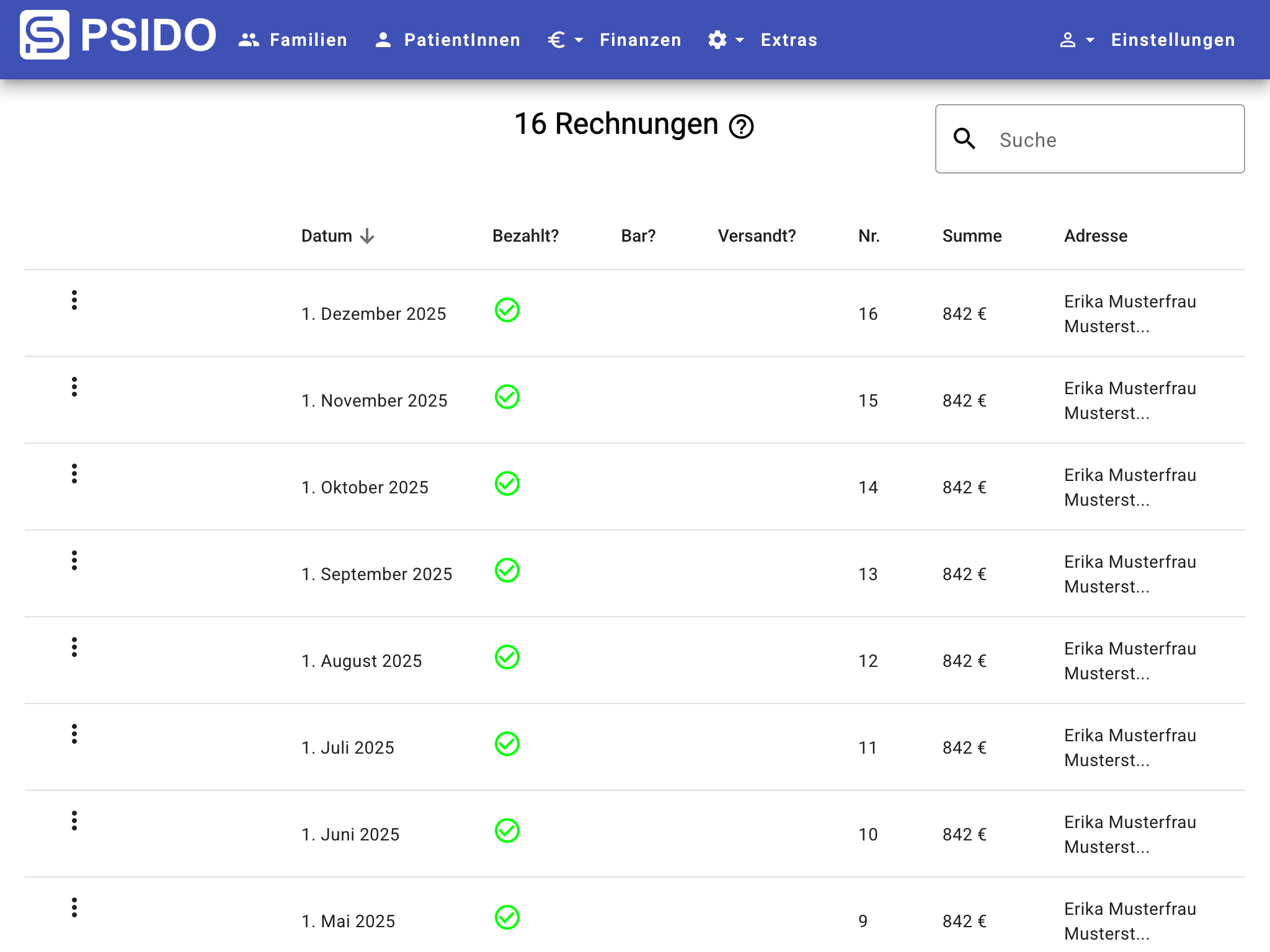Image resolution: width=1270 pixels, height=952 pixels.
Task: Select date 1. Juni 2025
Action: click(x=350, y=834)
